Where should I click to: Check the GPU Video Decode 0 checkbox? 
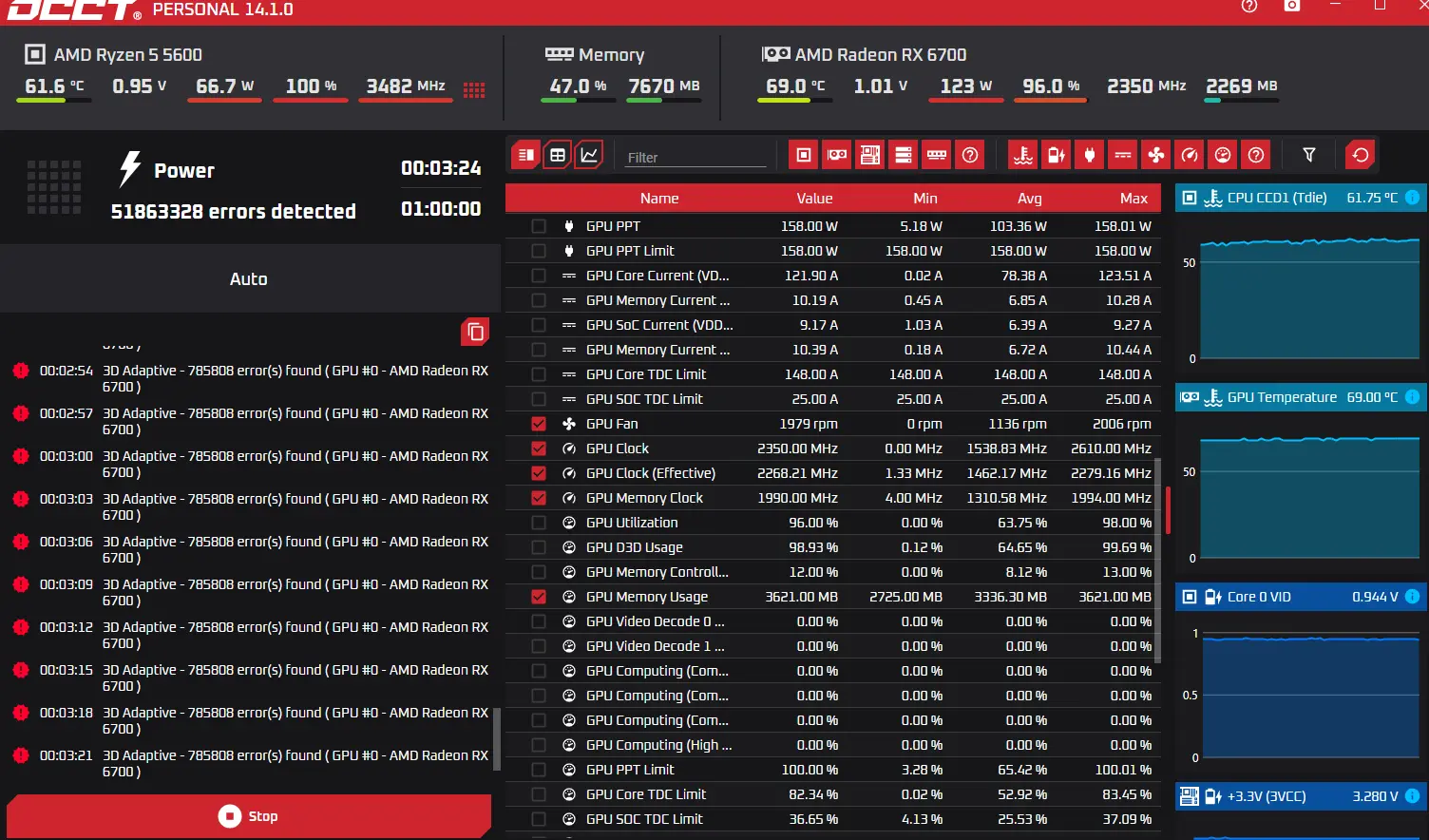[x=539, y=621]
